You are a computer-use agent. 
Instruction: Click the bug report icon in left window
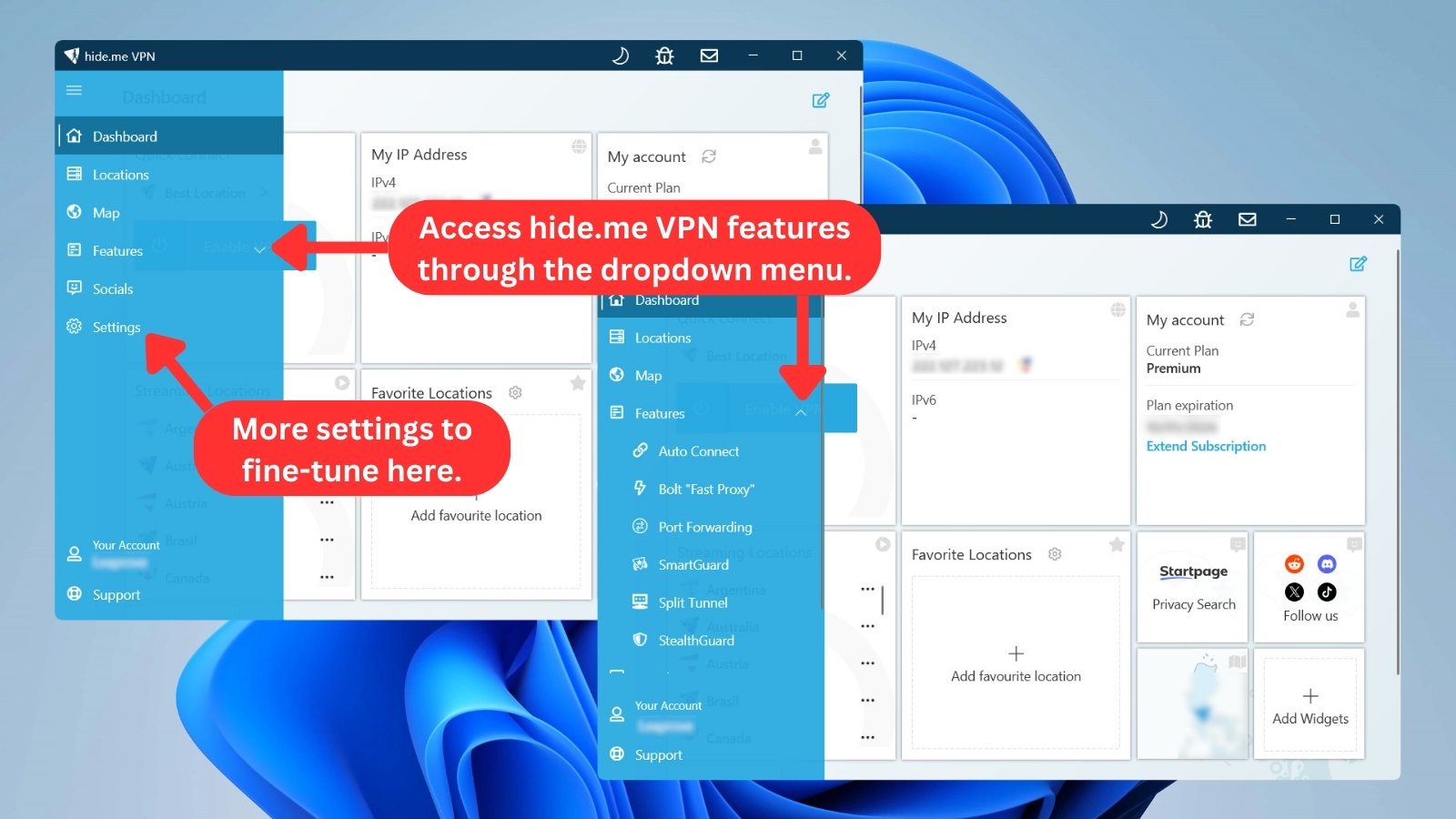[664, 56]
